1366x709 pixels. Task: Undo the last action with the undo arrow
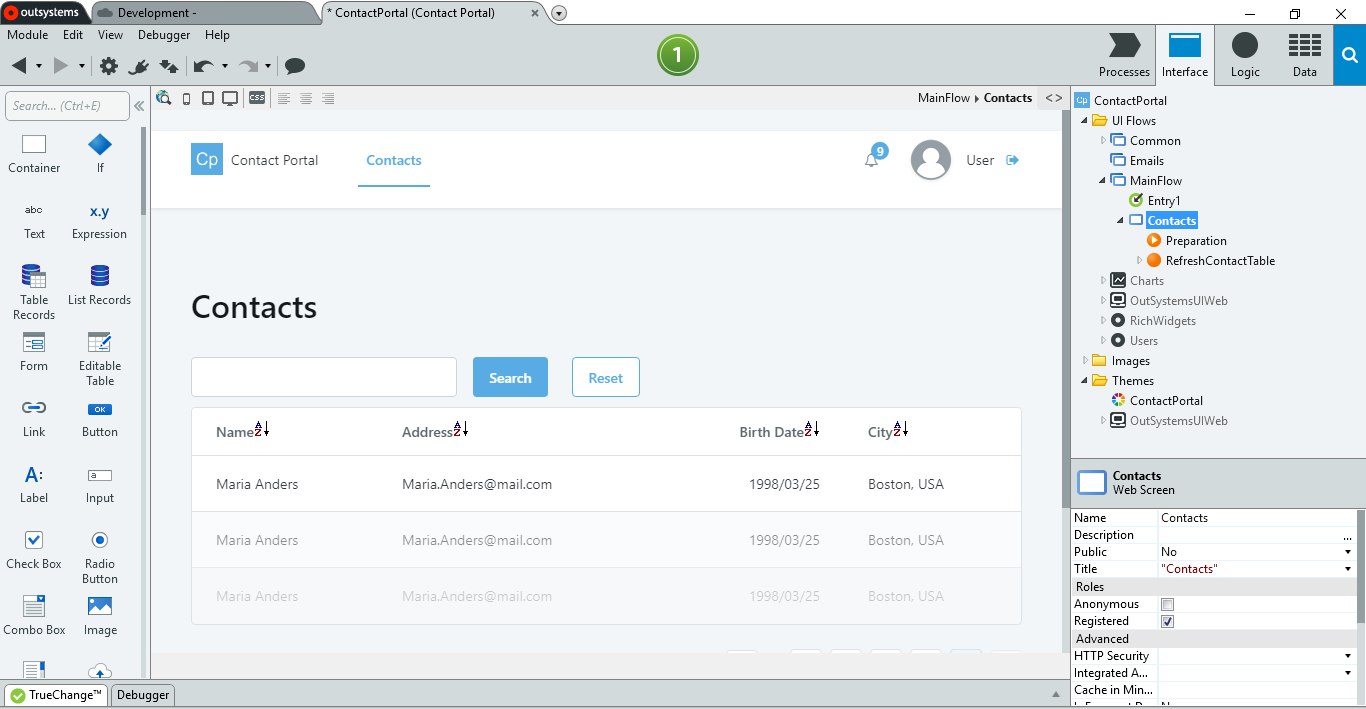[x=203, y=66]
